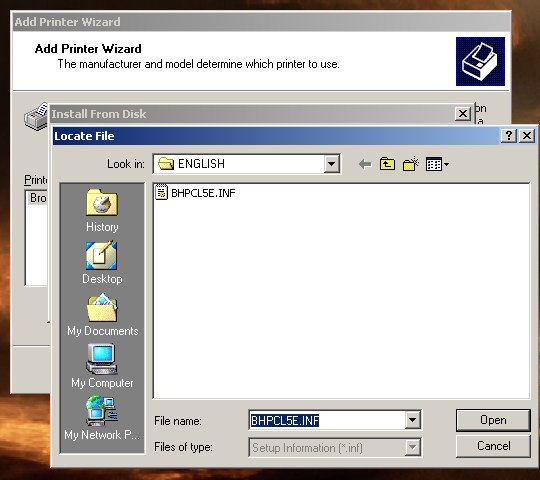Expand the Files of type dropdown
540x480 pixels.
tap(412, 448)
